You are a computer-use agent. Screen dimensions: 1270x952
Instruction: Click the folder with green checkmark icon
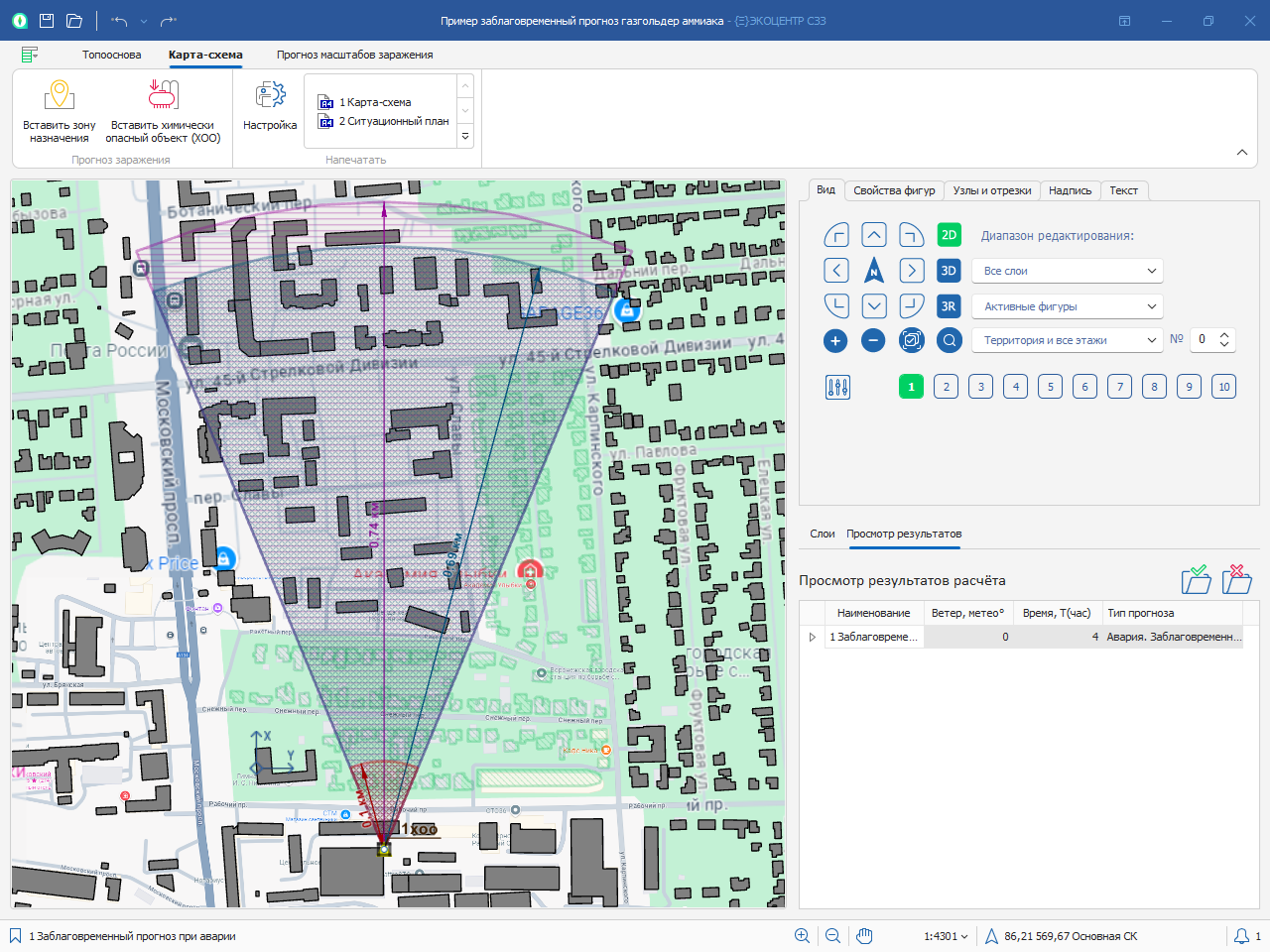(1197, 579)
